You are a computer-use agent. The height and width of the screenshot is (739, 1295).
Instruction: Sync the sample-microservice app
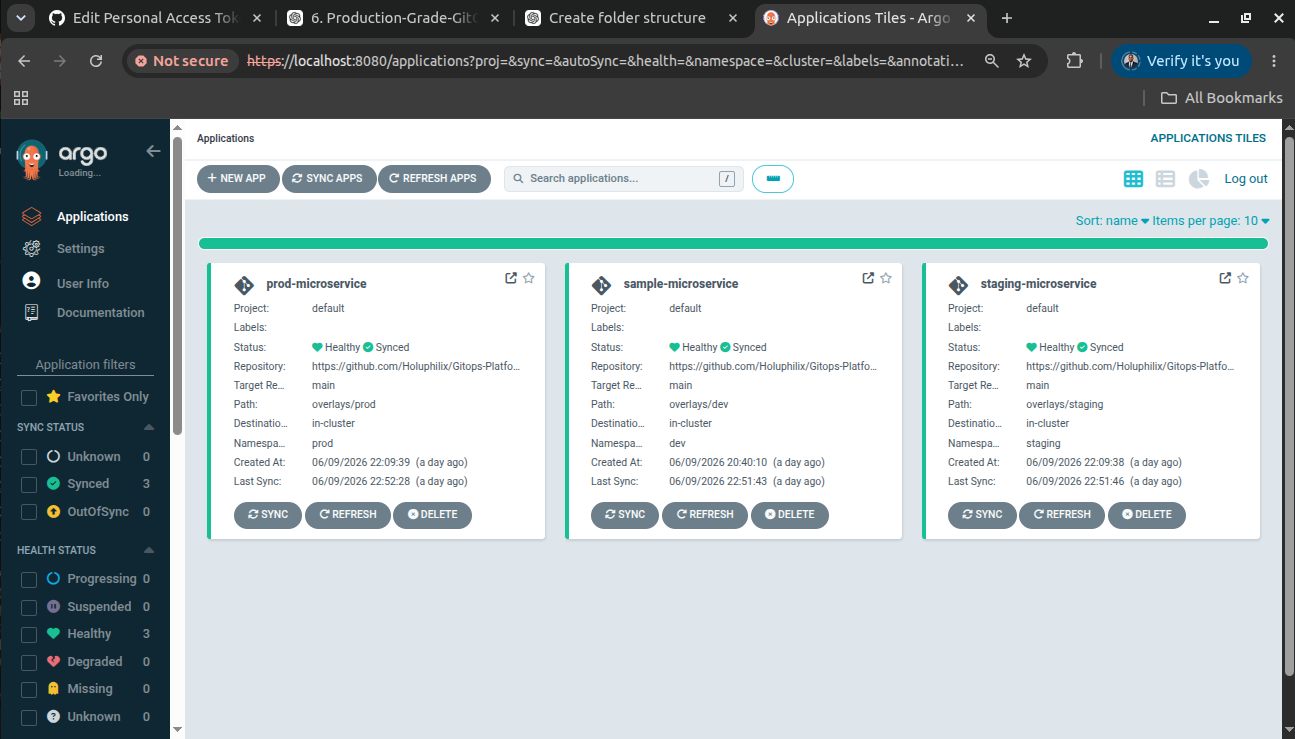click(624, 515)
